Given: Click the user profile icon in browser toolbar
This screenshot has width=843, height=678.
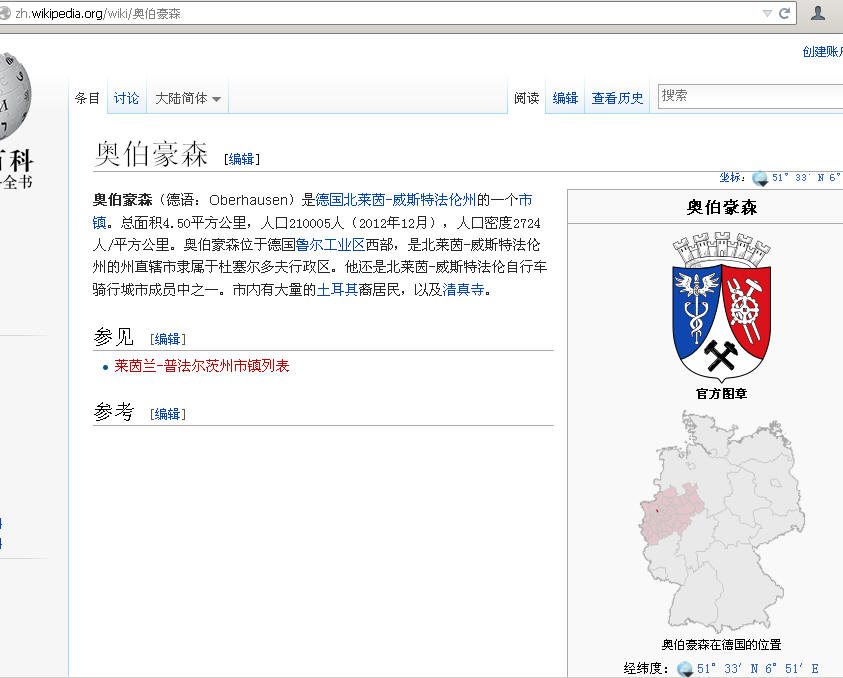Looking at the screenshot, I should click(x=818, y=13).
